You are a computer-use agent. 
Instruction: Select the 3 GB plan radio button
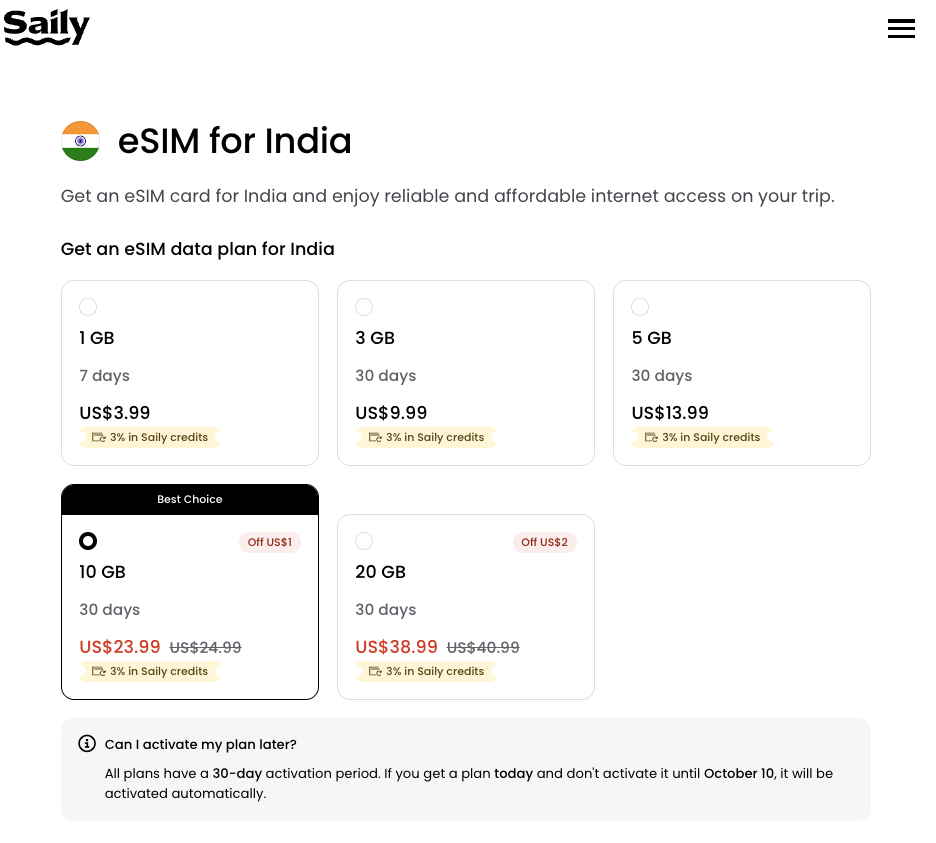(x=364, y=307)
